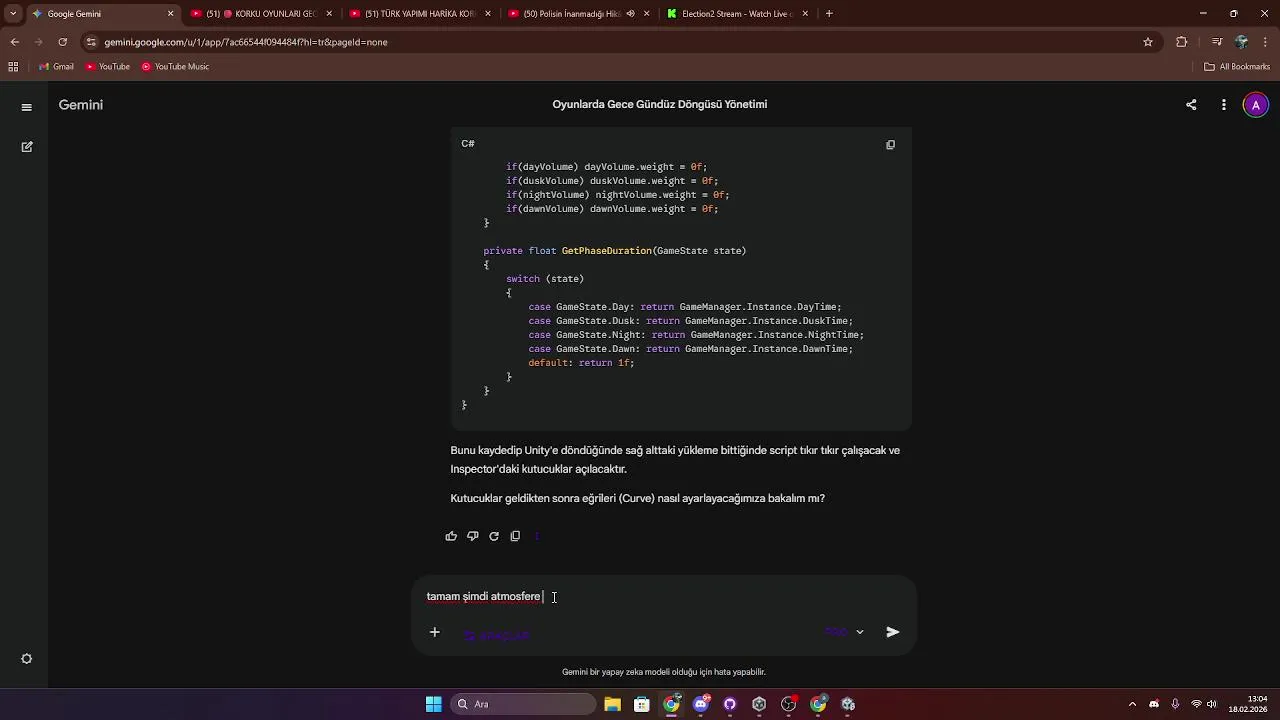The width and height of the screenshot is (1280, 720).
Task: Send the typed message
Action: pyautogui.click(x=893, y=632)
